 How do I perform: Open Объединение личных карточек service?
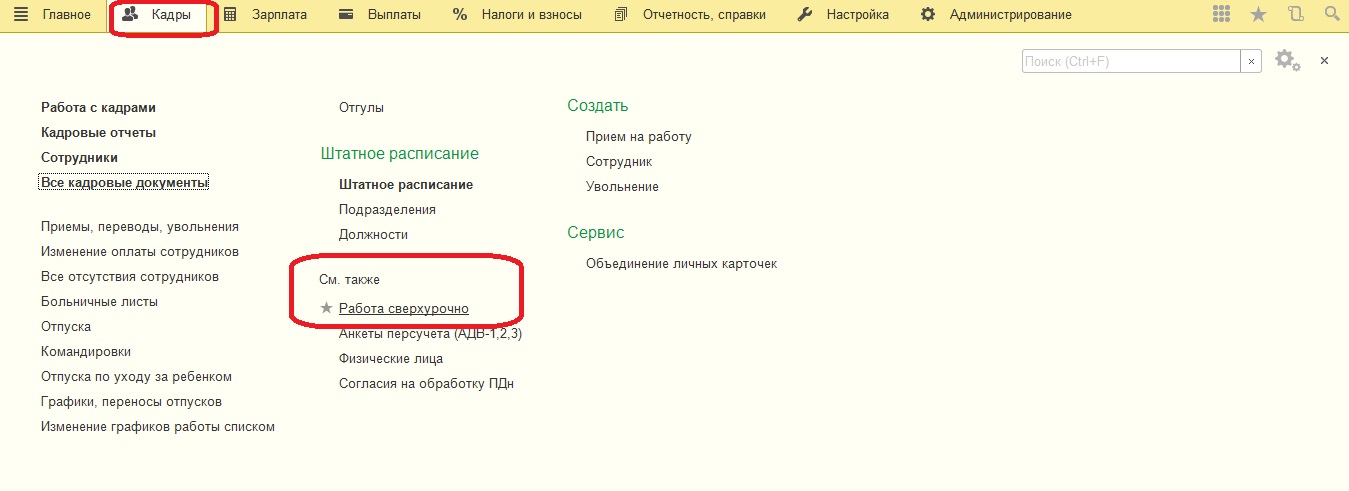[x=681, y=264]
